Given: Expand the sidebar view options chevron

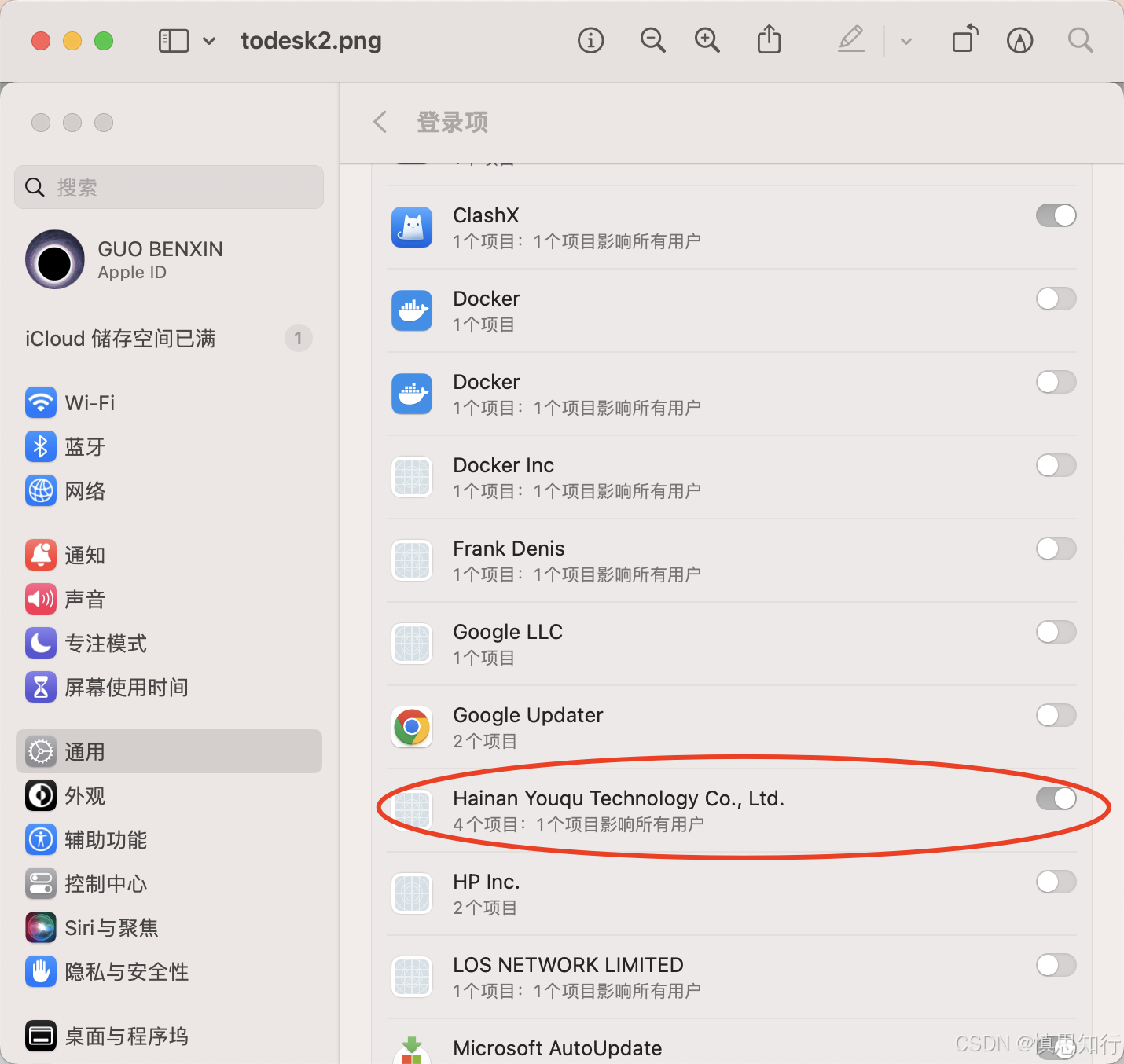Looking at the screenshot, I should [x=209, y=40].
